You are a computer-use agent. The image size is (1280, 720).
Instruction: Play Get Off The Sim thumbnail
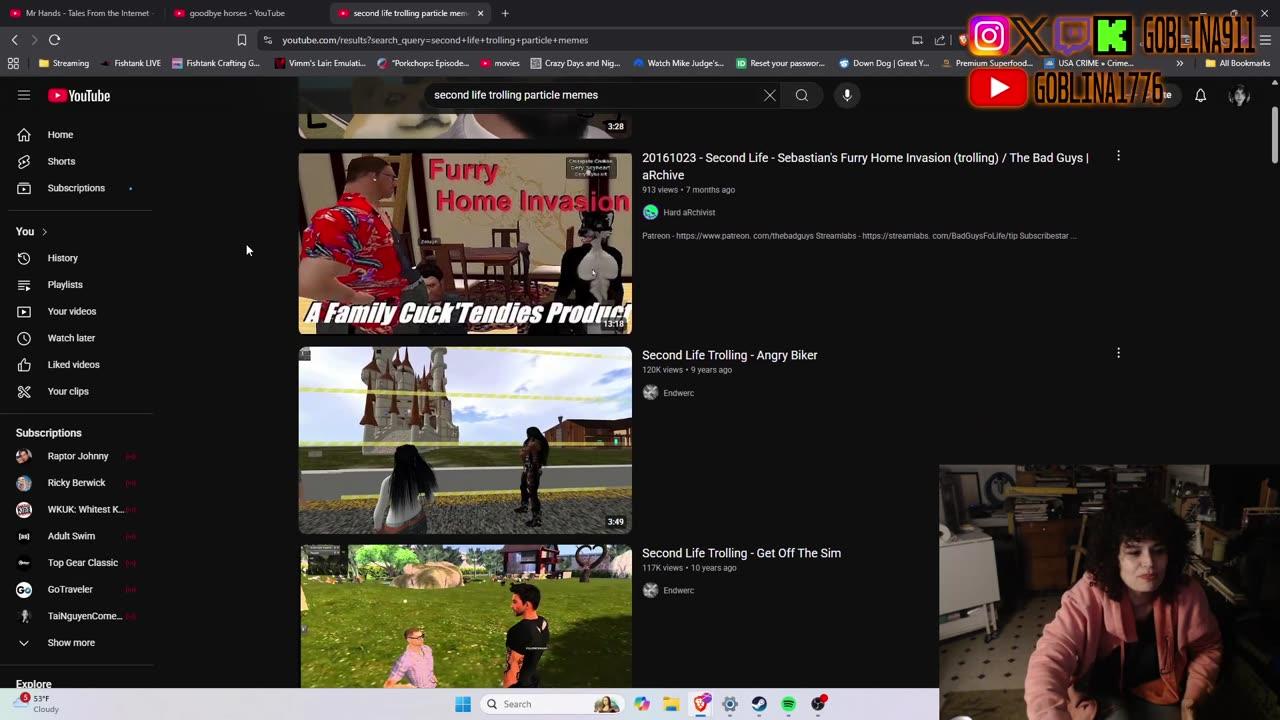tap(465, 616)
